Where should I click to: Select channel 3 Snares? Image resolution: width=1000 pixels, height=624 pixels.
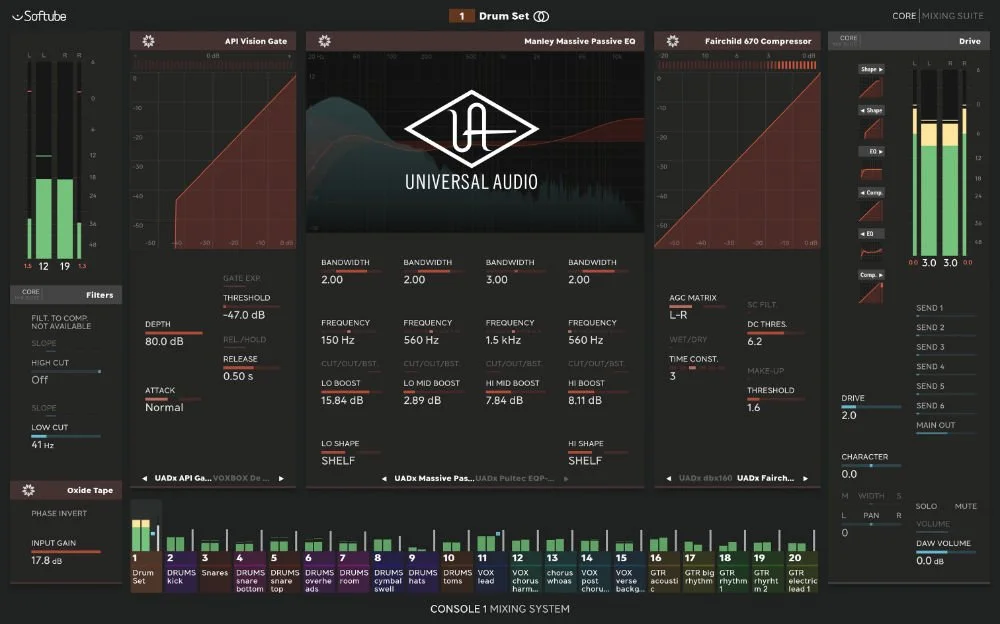[216, 571]
